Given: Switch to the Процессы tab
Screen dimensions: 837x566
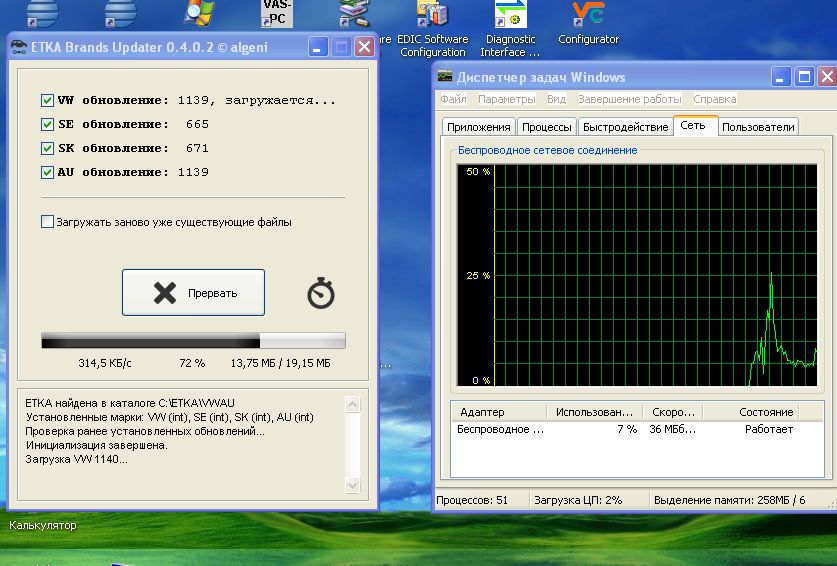Looking at the screenshot, I should (547, 127).
